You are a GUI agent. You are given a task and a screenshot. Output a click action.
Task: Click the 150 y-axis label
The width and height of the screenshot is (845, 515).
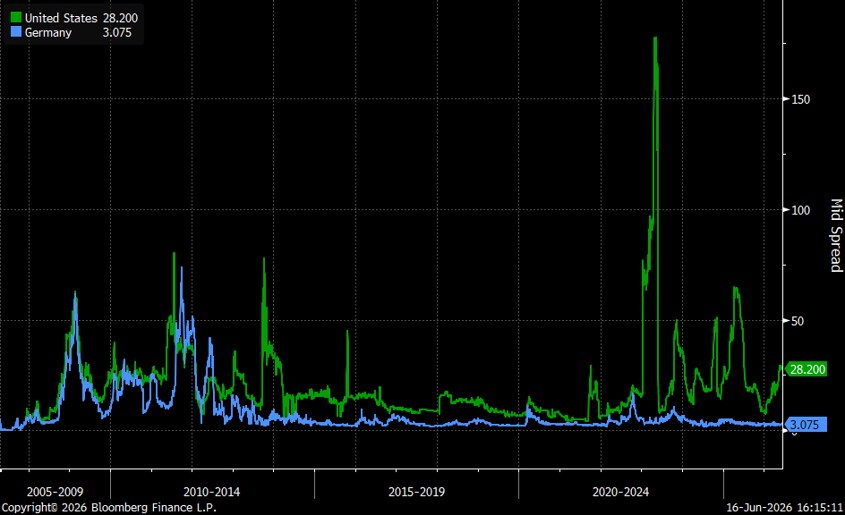800,100
